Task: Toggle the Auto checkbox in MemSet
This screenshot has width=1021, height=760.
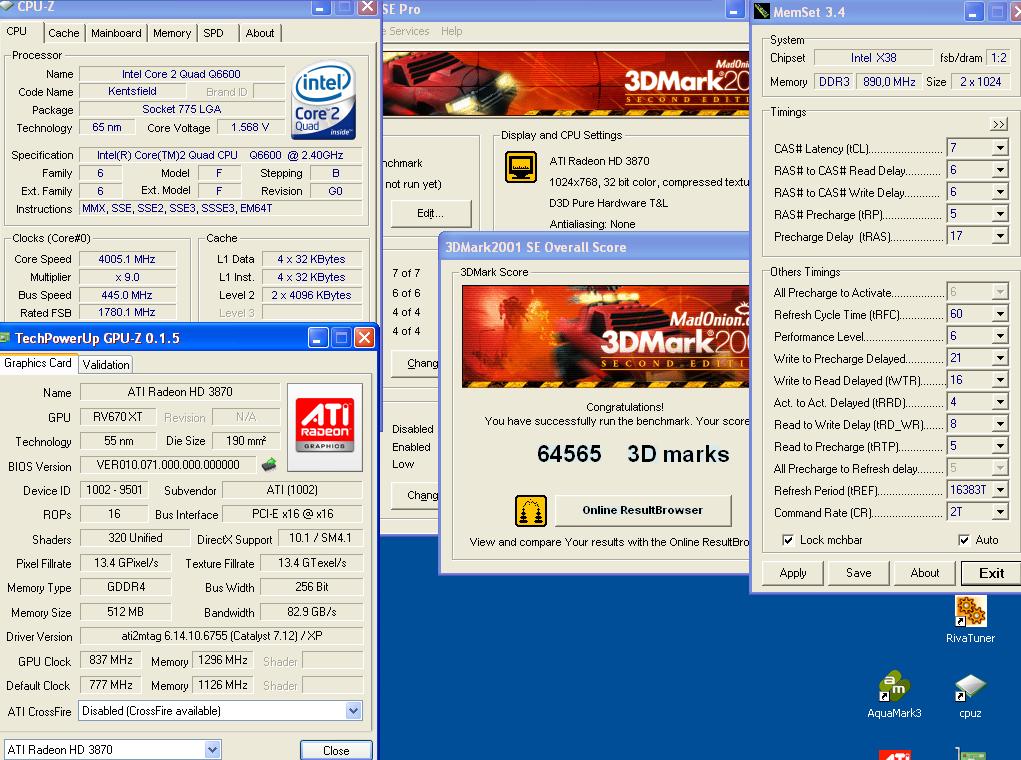Action: 964,540
